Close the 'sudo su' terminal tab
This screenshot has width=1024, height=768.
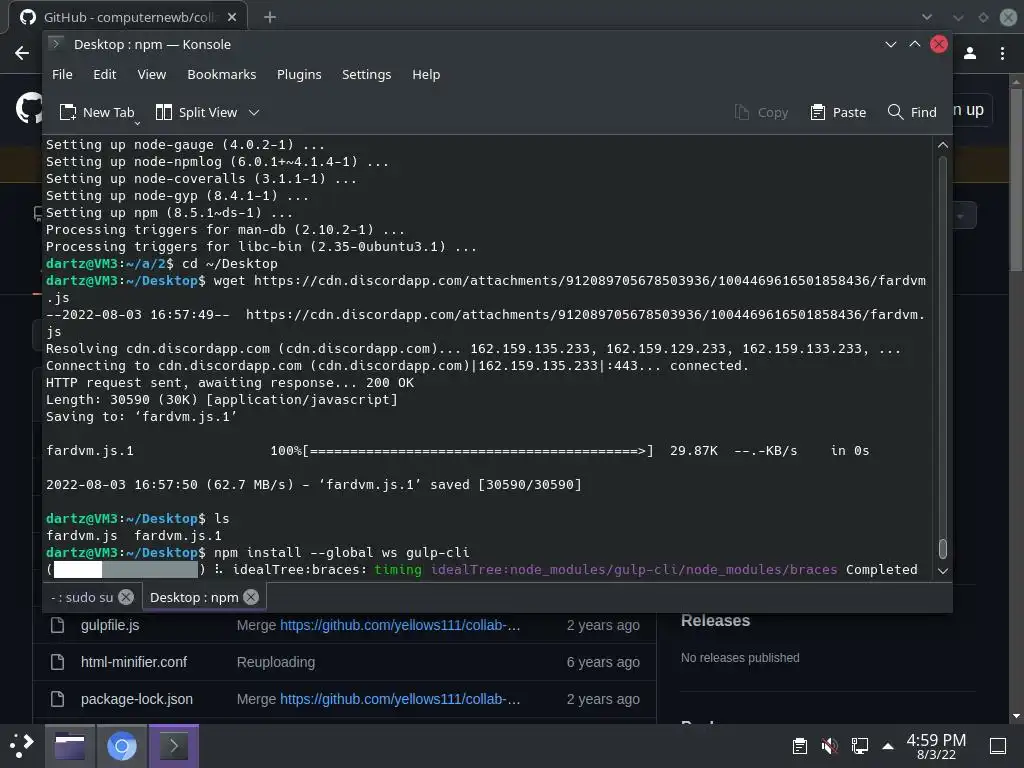click(x=126, y=597)
